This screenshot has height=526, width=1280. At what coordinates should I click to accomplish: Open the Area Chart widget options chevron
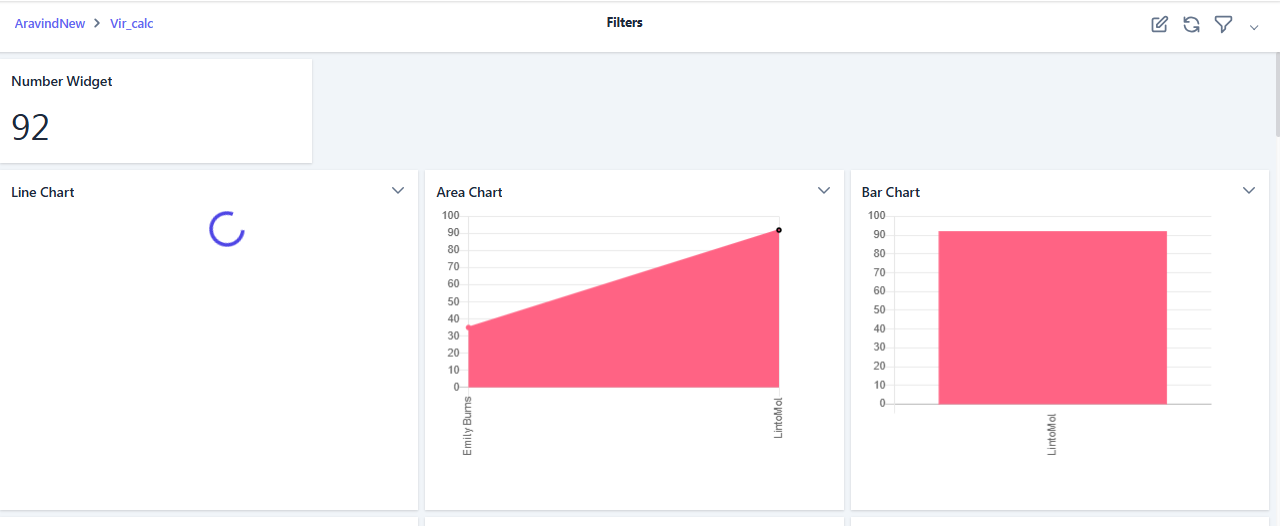[824, 191]
